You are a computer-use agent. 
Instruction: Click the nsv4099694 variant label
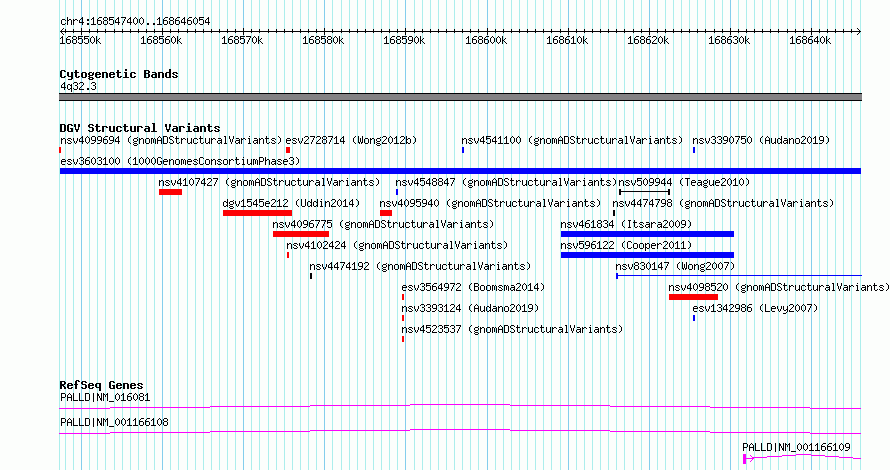coord(171,140)
